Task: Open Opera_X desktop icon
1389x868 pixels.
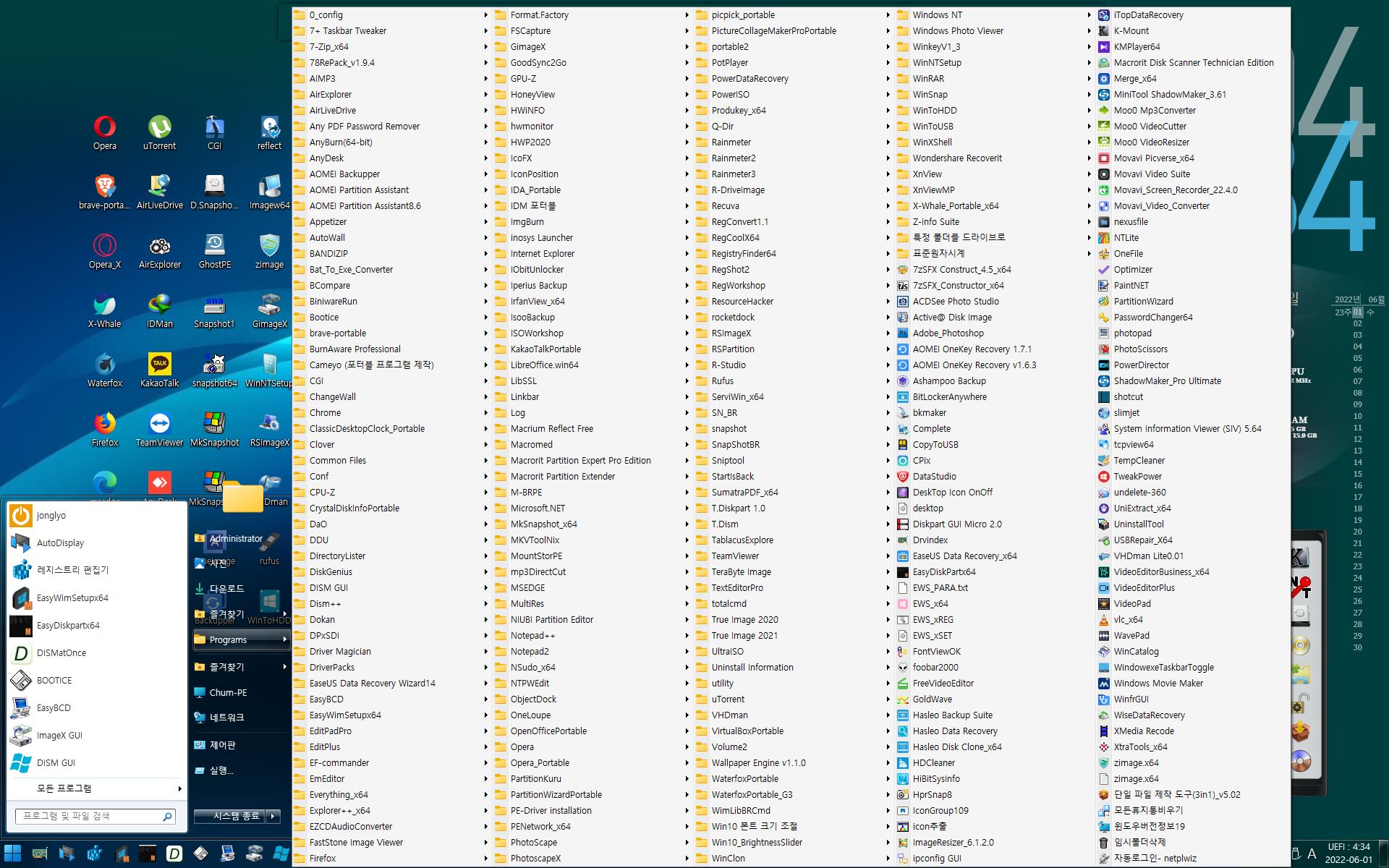Action: click(105, 252)
